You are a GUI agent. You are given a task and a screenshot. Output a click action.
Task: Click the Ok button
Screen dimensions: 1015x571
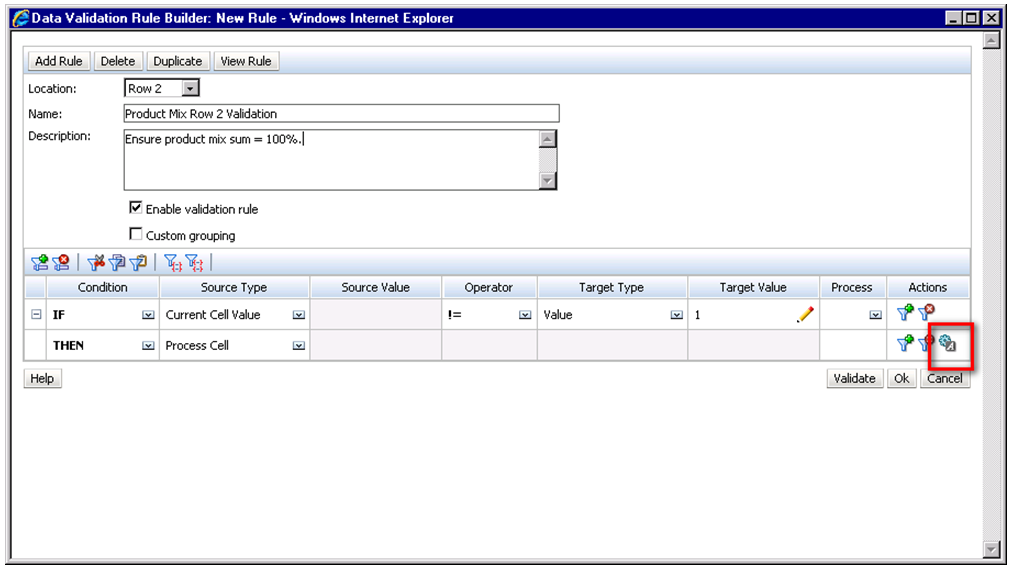(x=901, y=379)
